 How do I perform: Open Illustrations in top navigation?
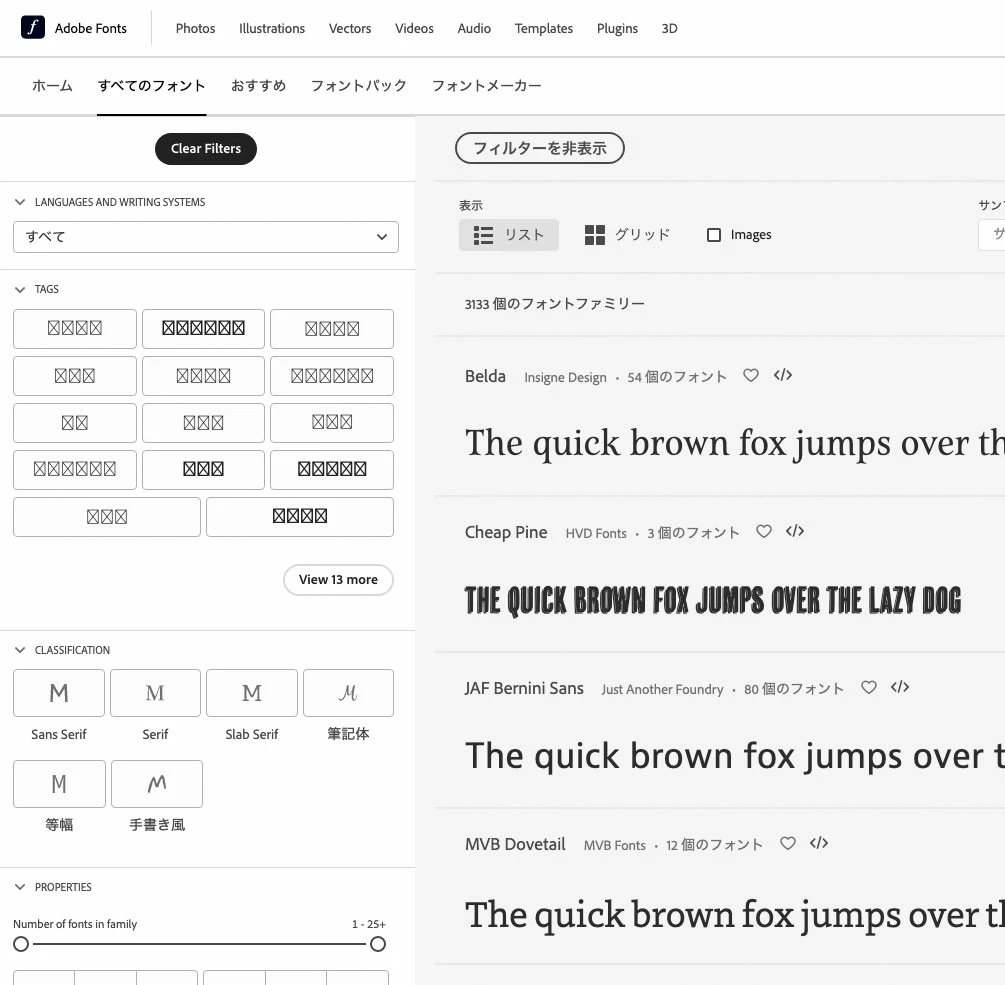coord(272,28)
